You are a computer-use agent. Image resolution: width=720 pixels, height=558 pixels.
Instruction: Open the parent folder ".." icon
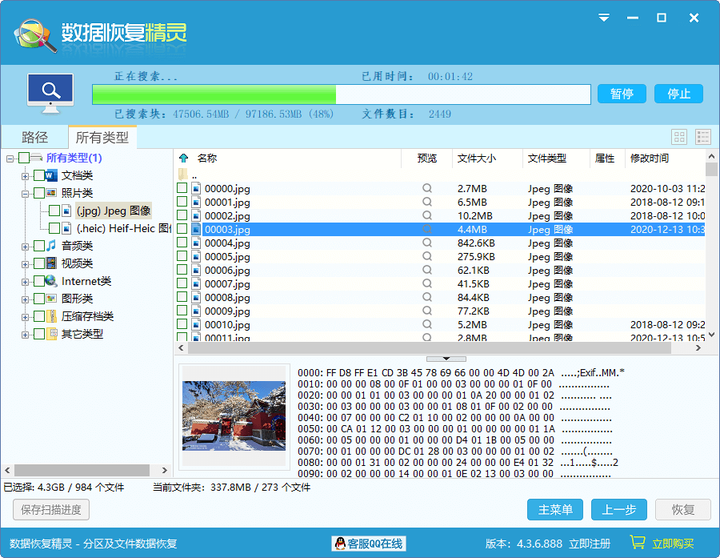pyautogui.click(x=183, y=174)
